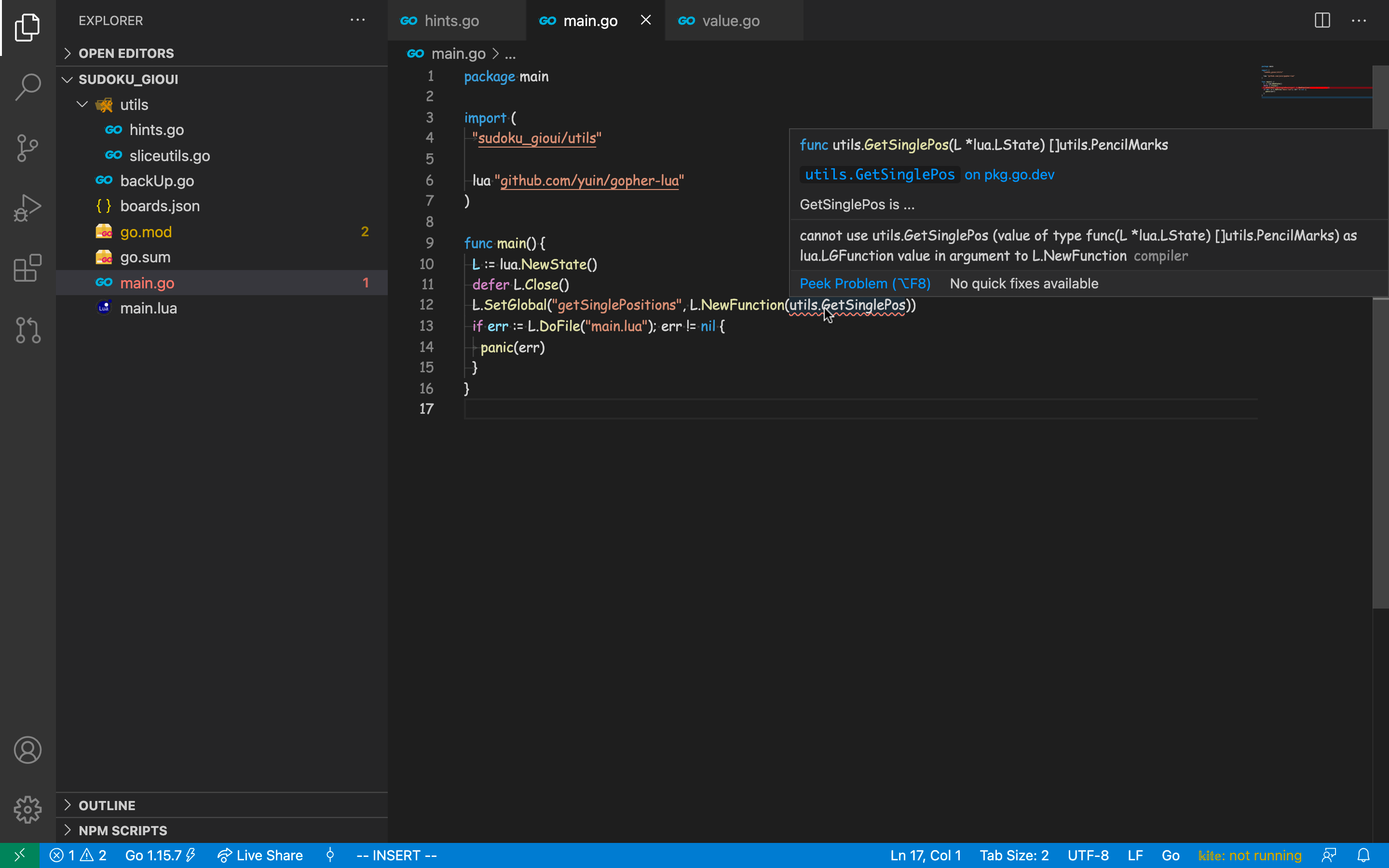Viewport: 1389px width, 868px height.
Task: Open Explorer Views and More Actions ellipsis
Action: click(x=357, y=20)
